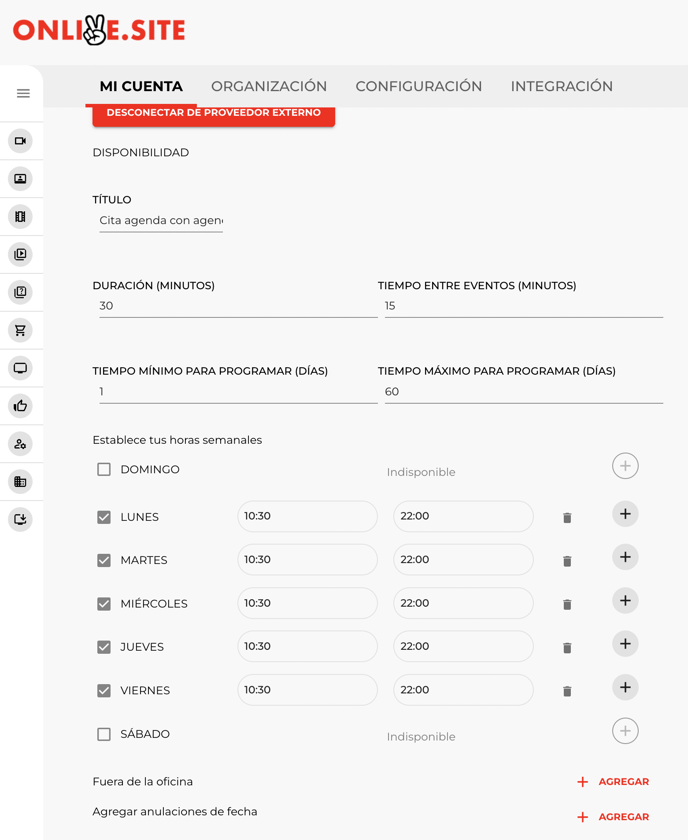The height and width of the screenshot is (840, 688).
Task: Uncheck the Jueves availability checkbox
Action: pos(104,647)
